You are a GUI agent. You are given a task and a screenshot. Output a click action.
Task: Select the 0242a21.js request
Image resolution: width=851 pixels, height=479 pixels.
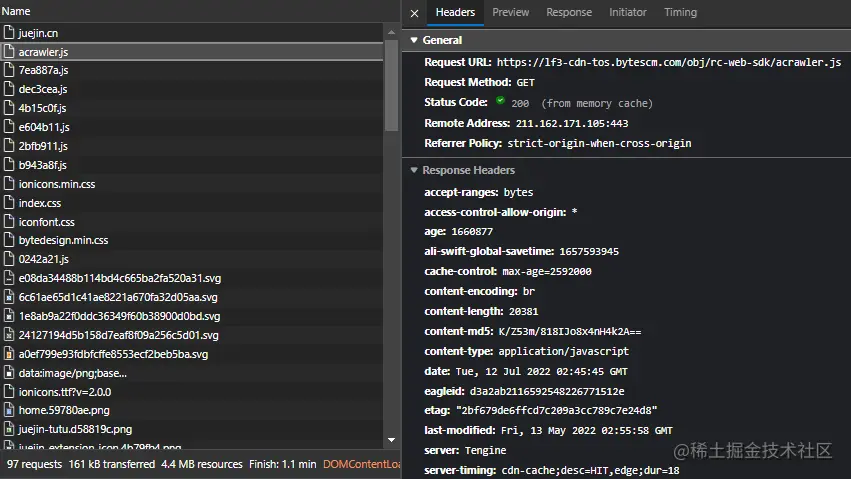[x=192, y=259]
